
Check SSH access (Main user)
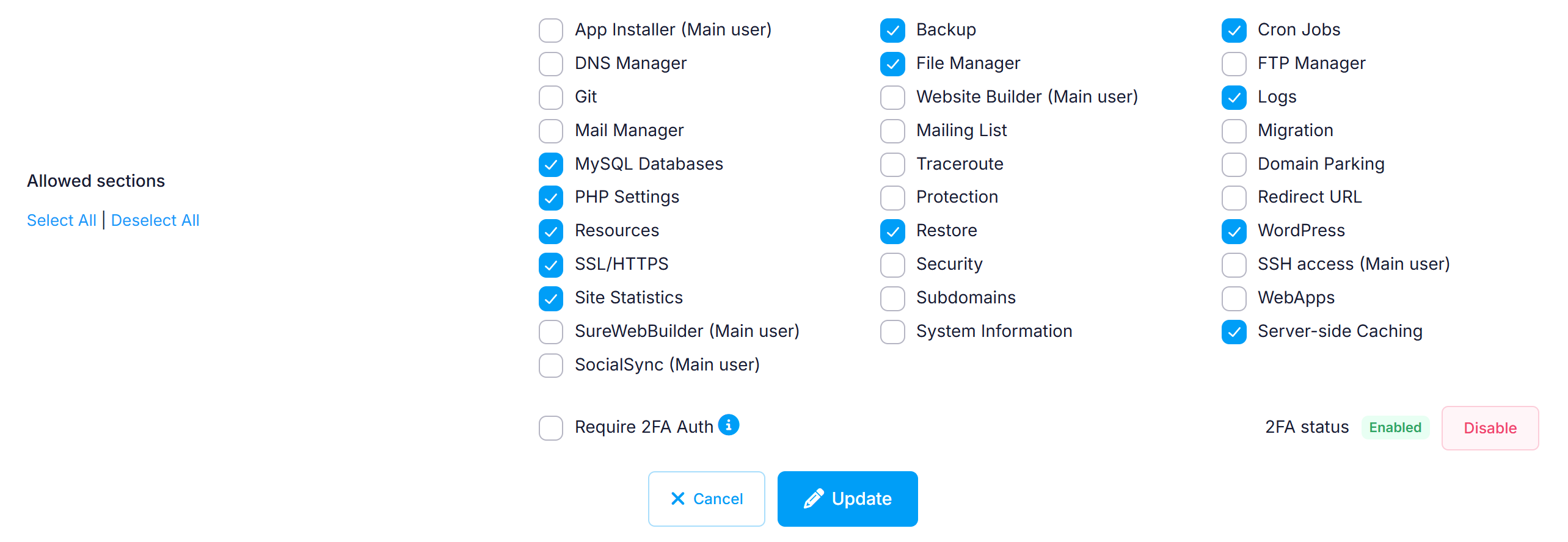pos(1234,265)
